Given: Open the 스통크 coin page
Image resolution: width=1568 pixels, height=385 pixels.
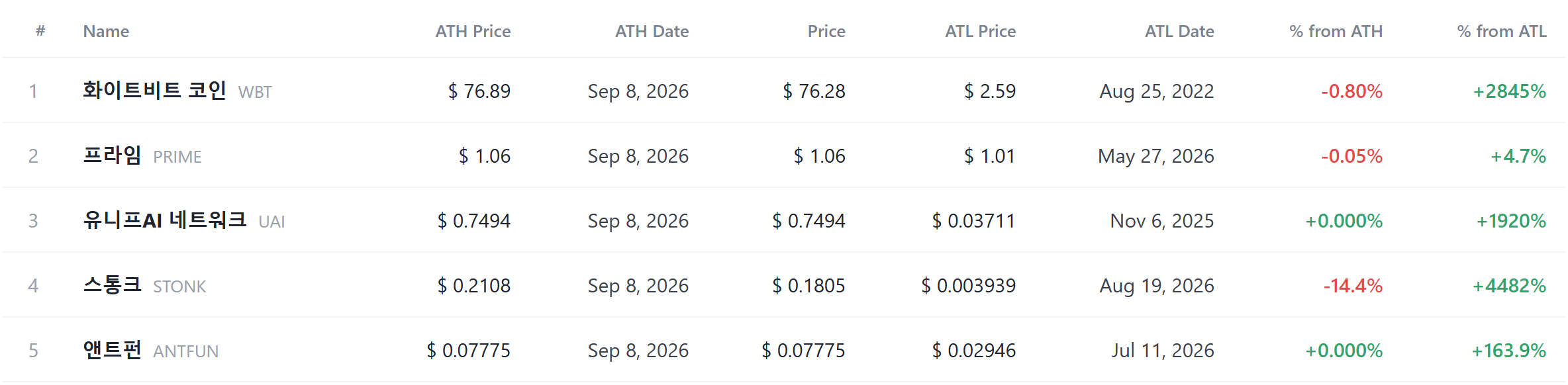Looking at the screenshot, I should click(112, 284).
